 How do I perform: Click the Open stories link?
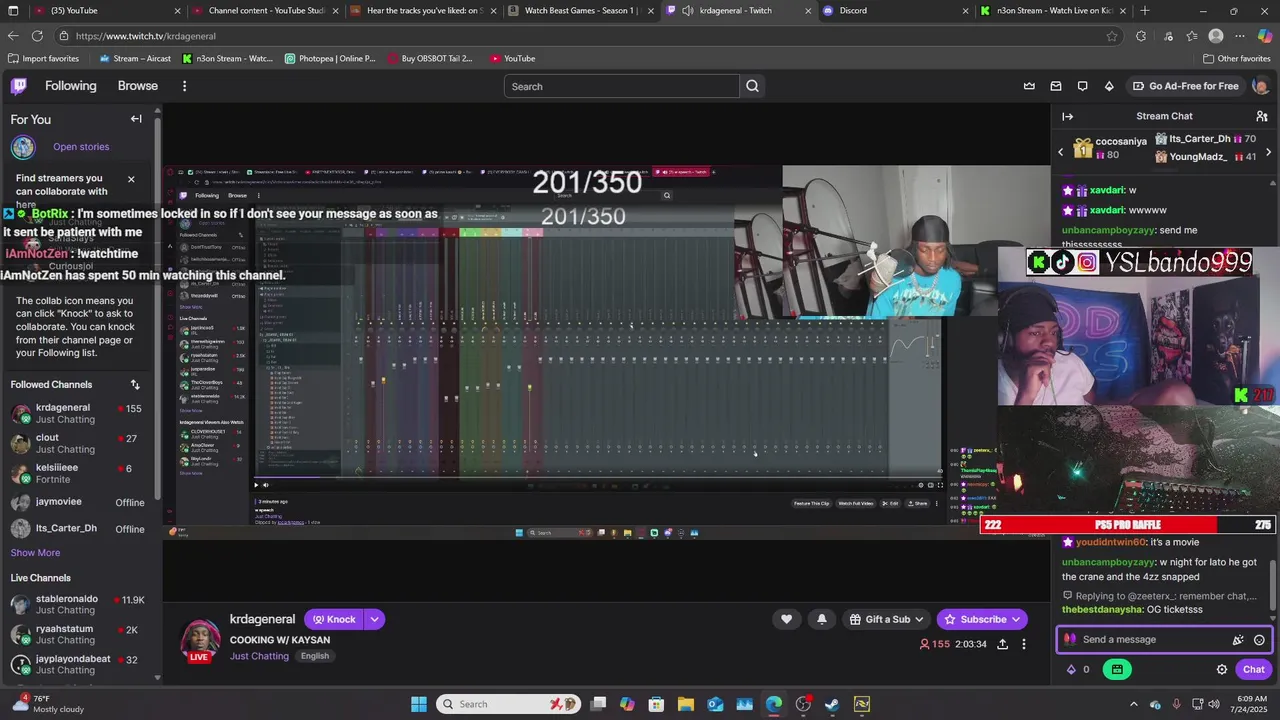[81, 147]
